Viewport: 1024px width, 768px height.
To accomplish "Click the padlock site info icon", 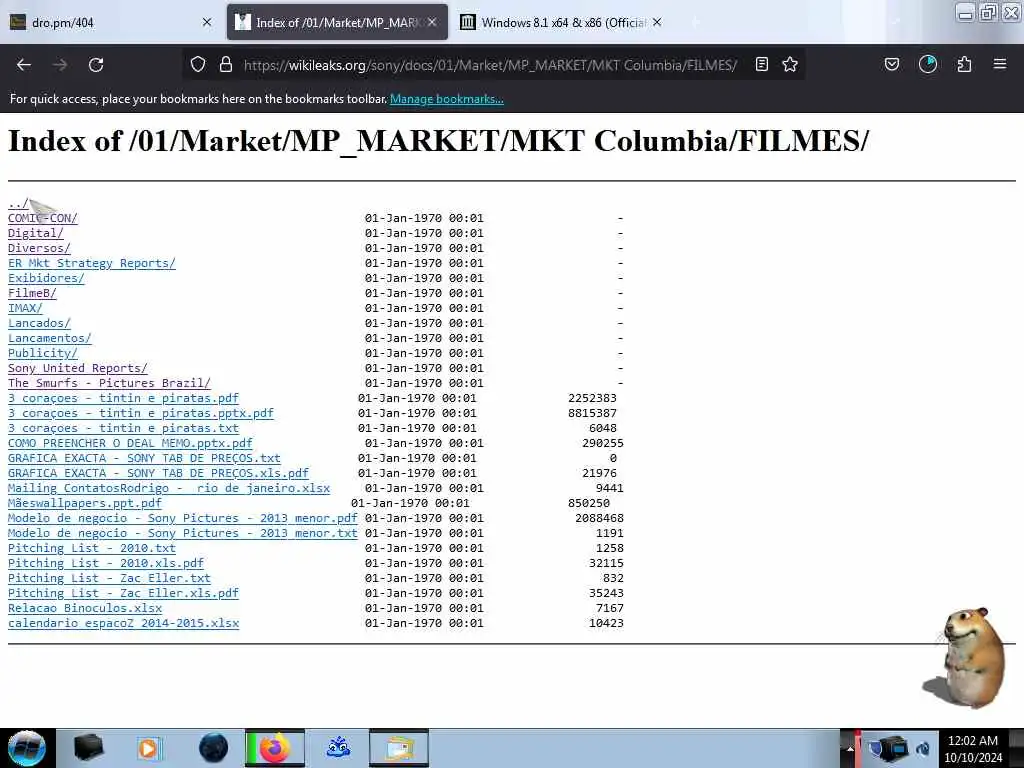I will pyautogui.click(x=226, y=65).
